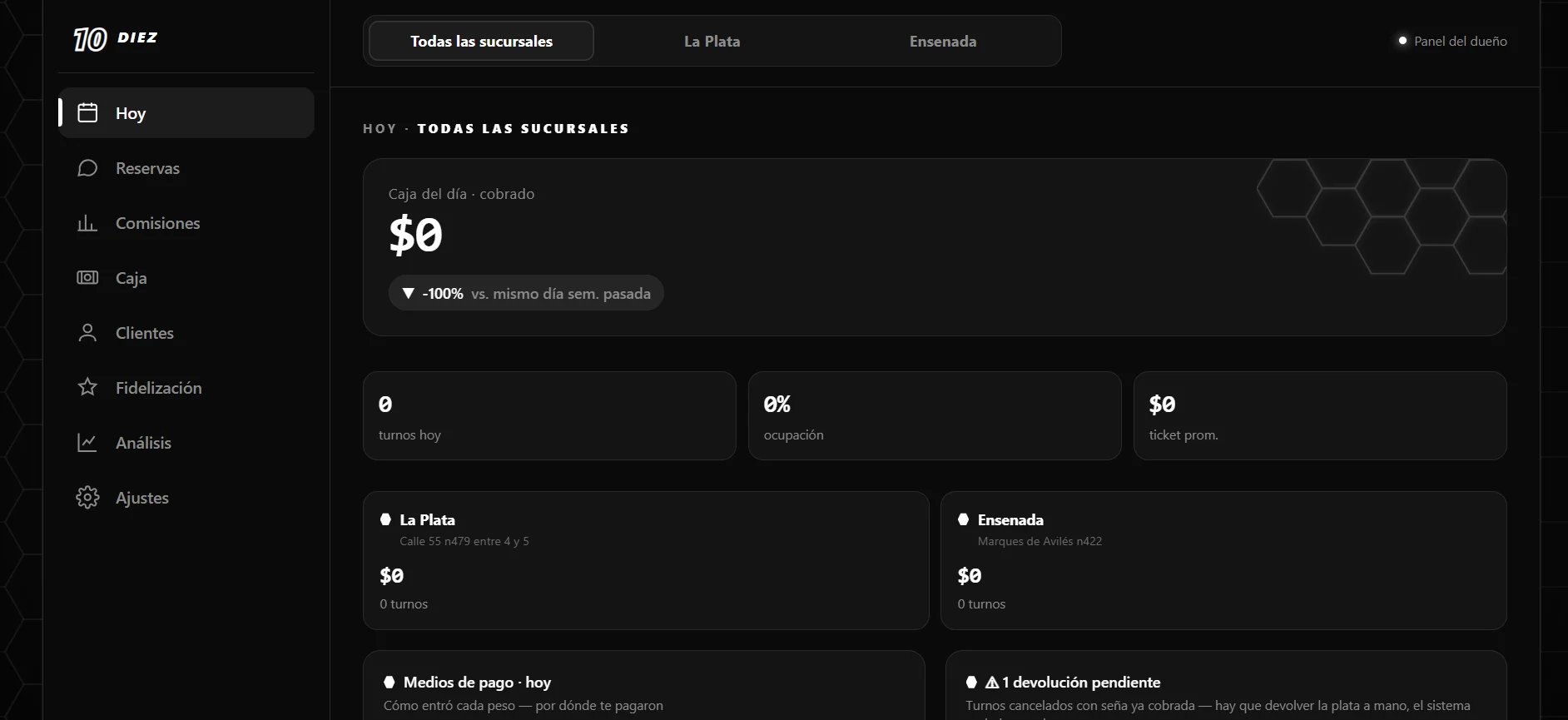Open the La Plata branch card

coord(646,560)
